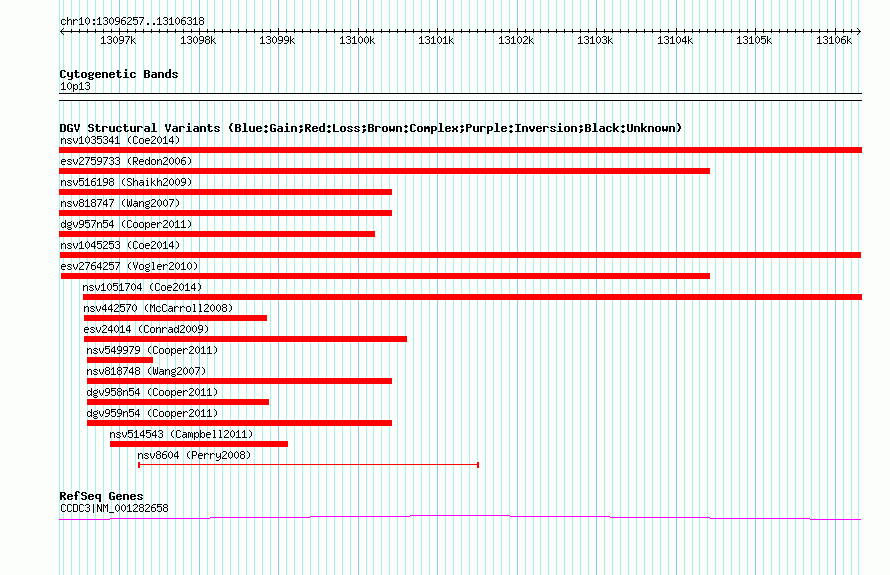Viewport: 890px width, 575px height.
Task: Click the red bar under nsv514543
Action: coord(199,444)
